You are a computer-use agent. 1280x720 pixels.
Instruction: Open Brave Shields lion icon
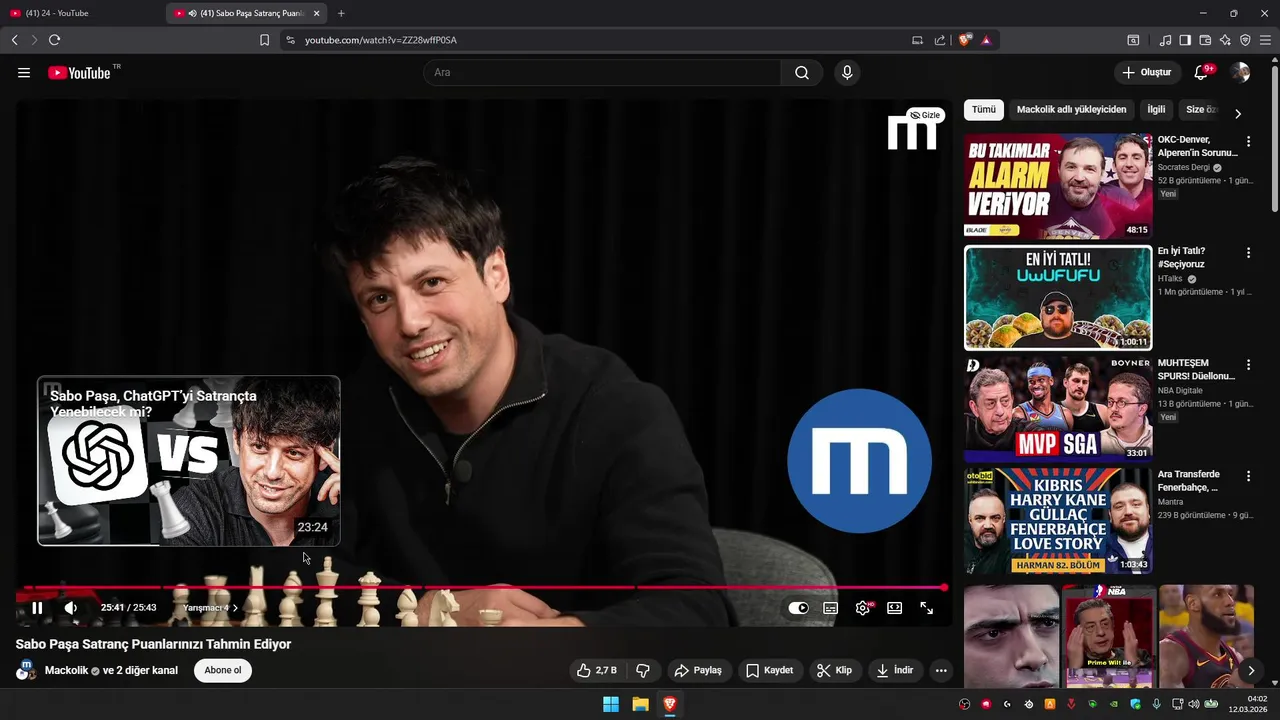[x=965, y=40]
